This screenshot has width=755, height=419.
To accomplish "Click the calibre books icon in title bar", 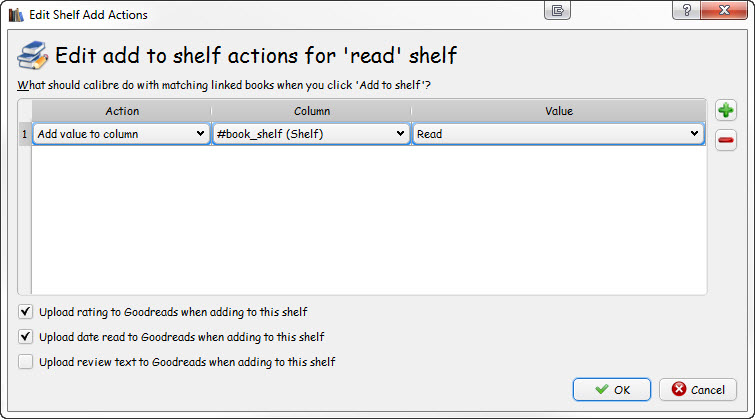I will (15, 15).
